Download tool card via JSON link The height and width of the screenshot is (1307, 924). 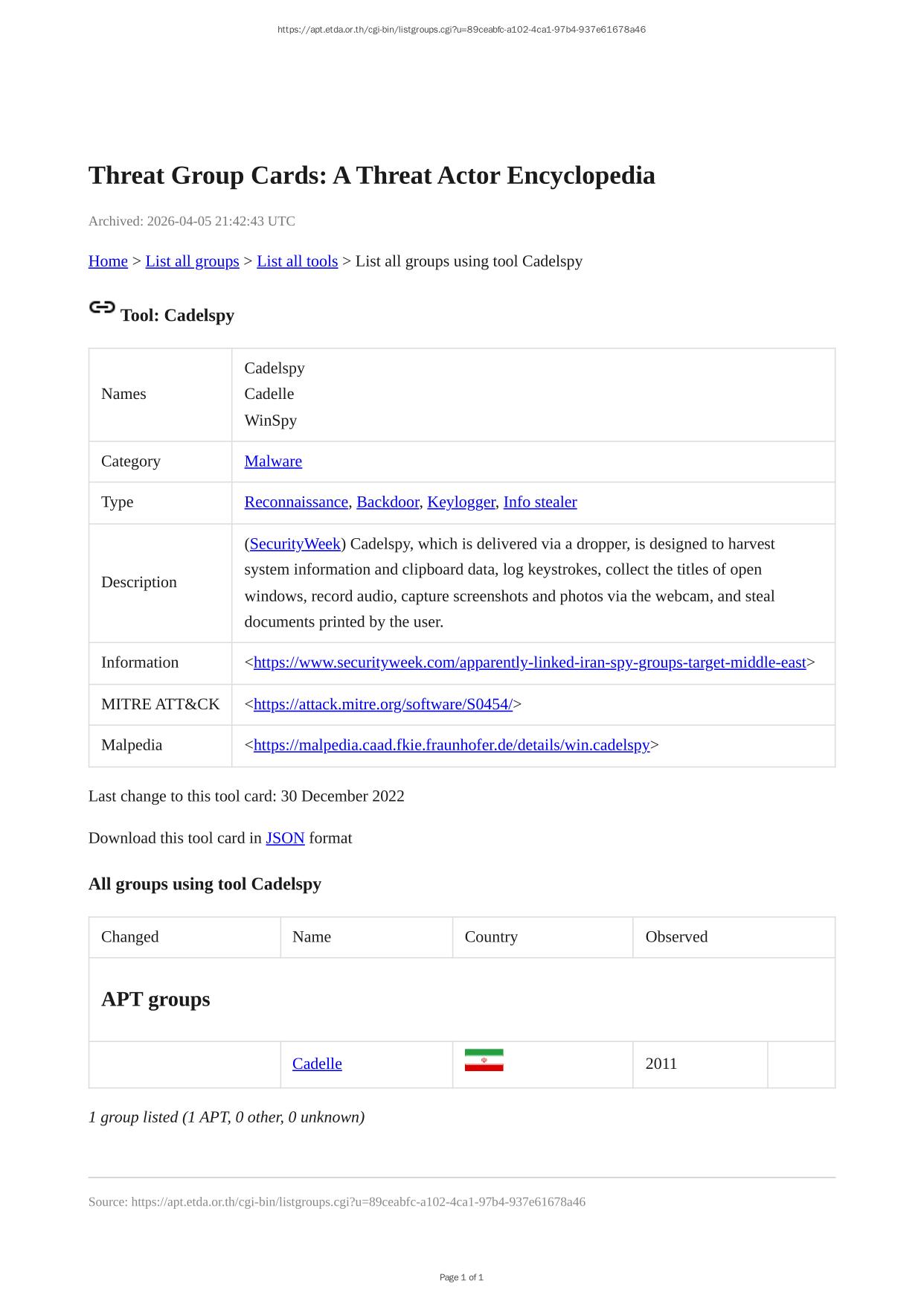[285, 838]
